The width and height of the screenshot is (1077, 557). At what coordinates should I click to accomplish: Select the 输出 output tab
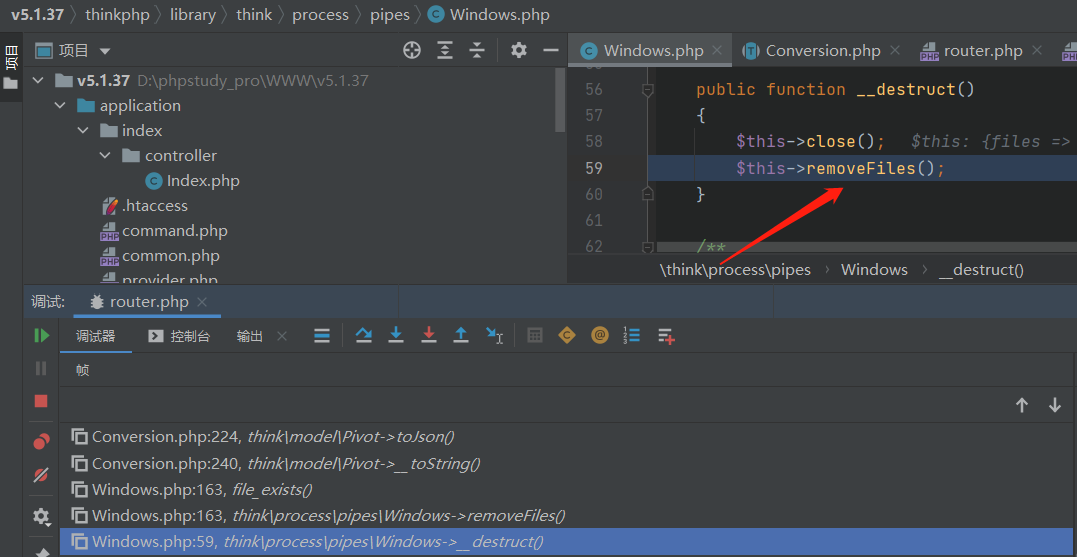[249, 336]
